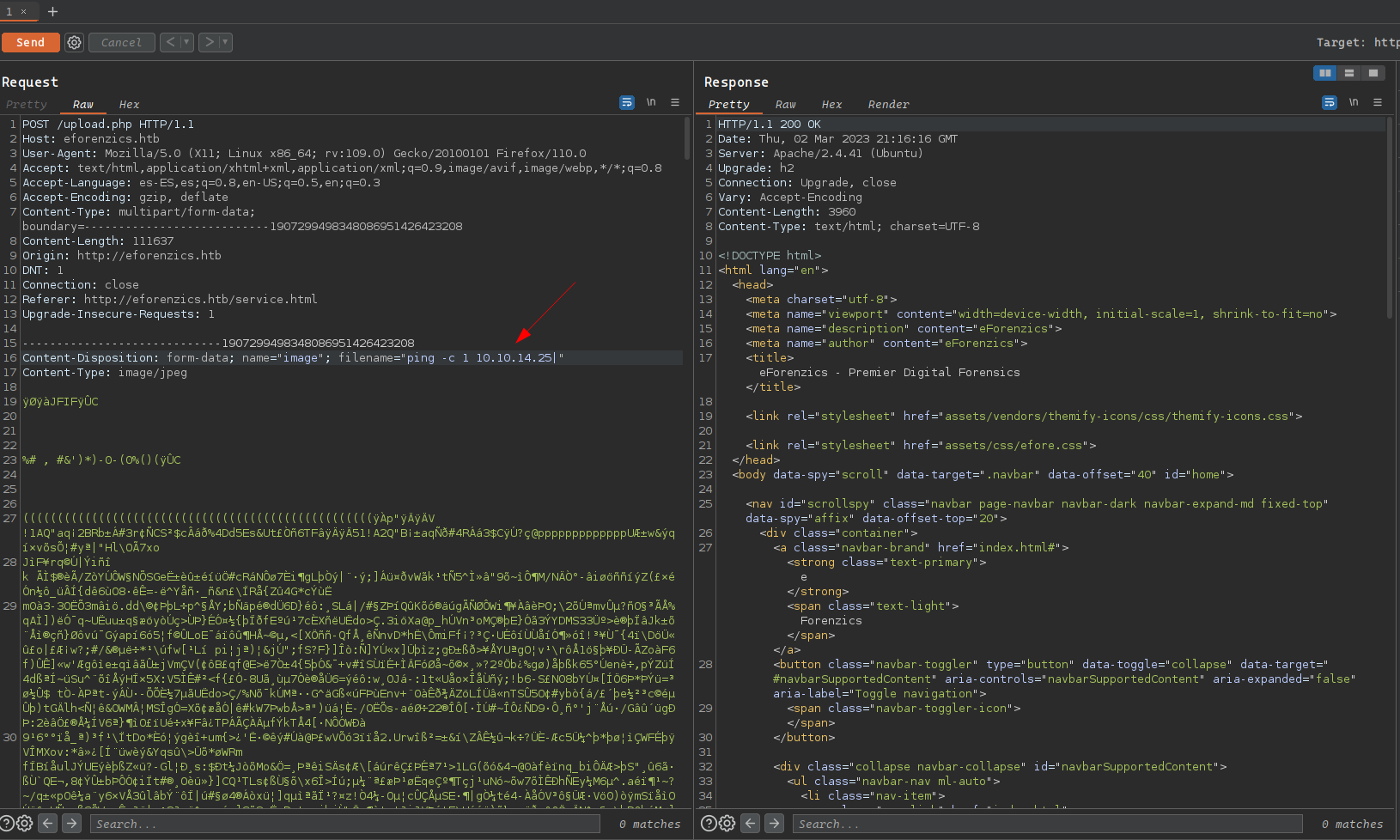
Task: Toggle non-printable characters in the Request panel
Action: tap(651, 102)
